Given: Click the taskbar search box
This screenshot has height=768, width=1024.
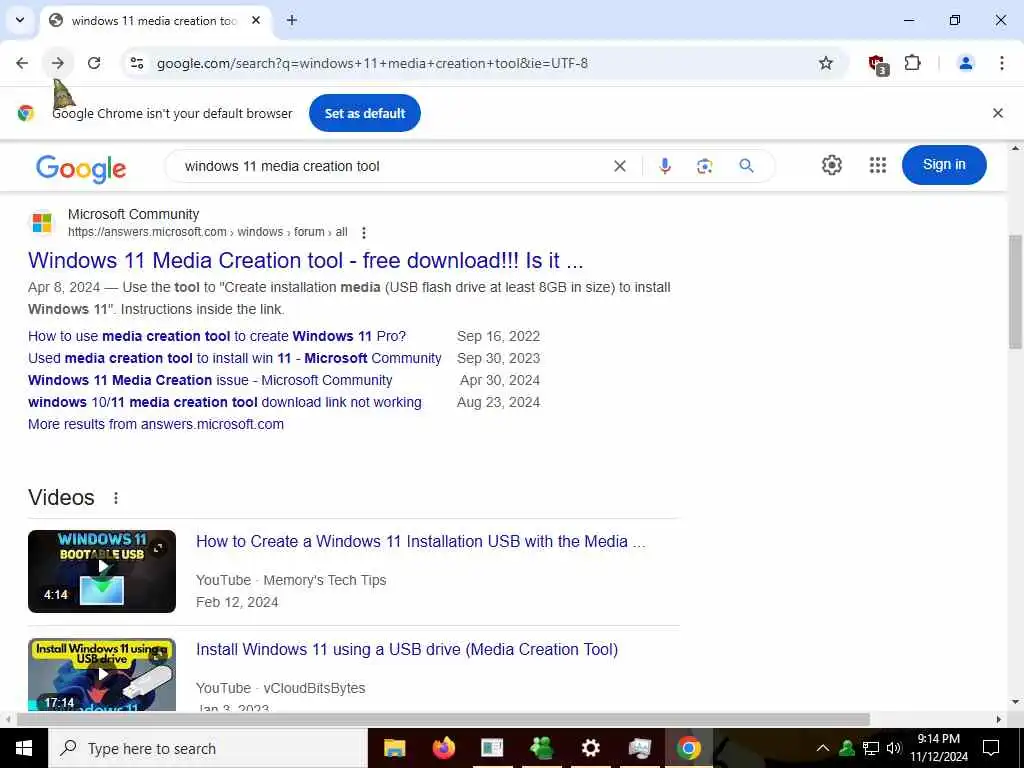Looking at the screenshot, I should coord(208,748).
